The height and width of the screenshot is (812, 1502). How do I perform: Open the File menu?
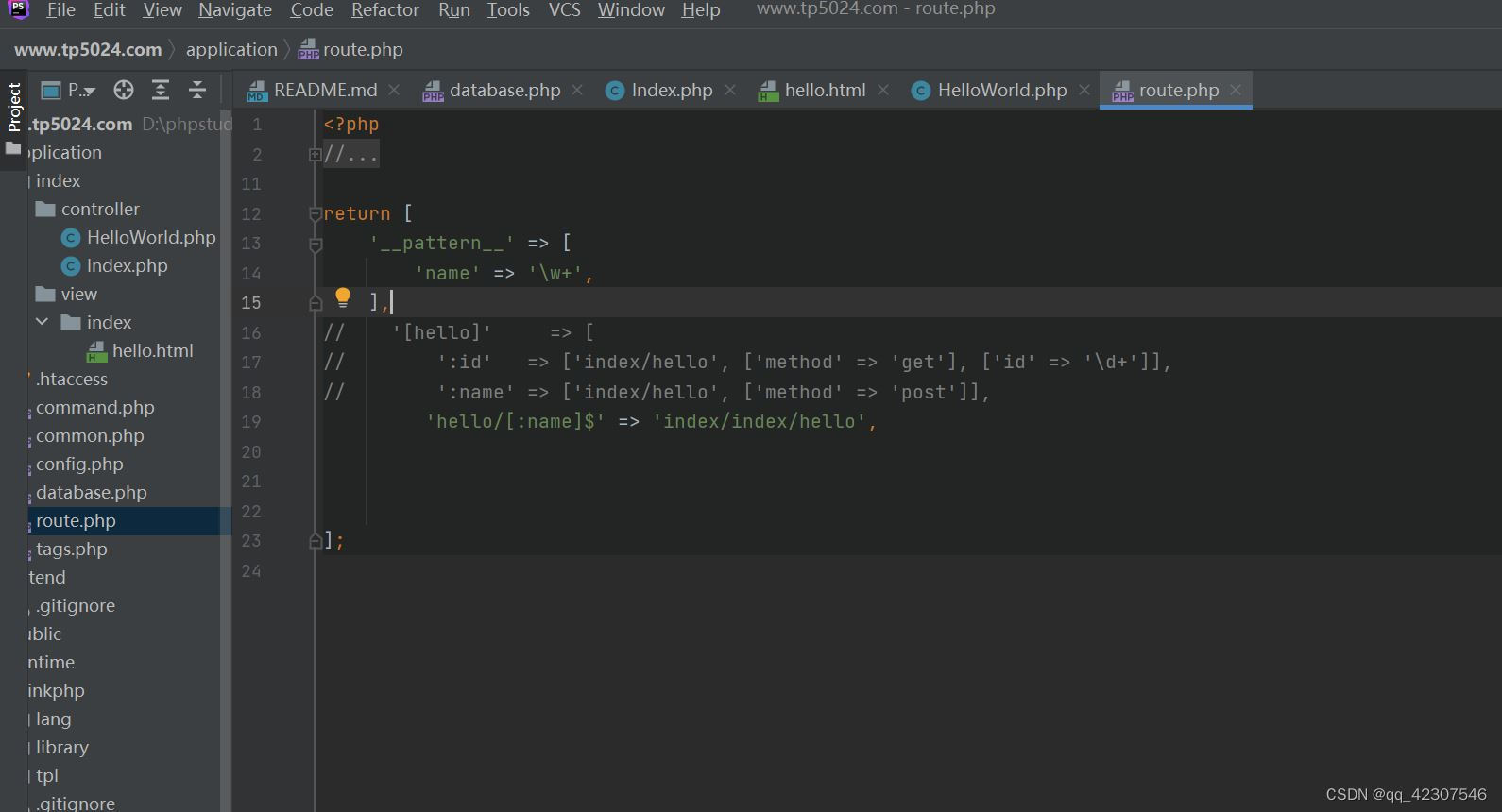(60, 10)
